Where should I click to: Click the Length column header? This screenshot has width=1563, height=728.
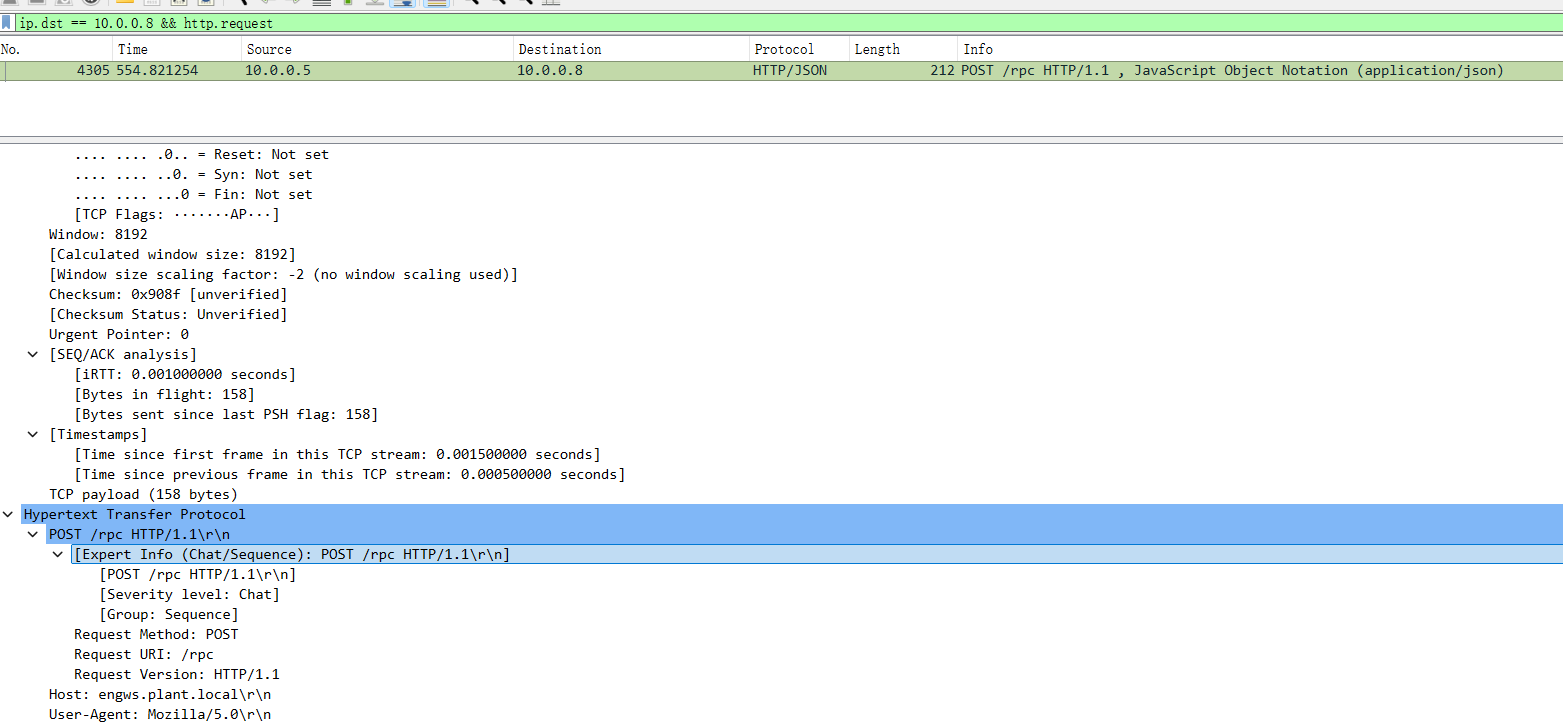coord(877,49)
